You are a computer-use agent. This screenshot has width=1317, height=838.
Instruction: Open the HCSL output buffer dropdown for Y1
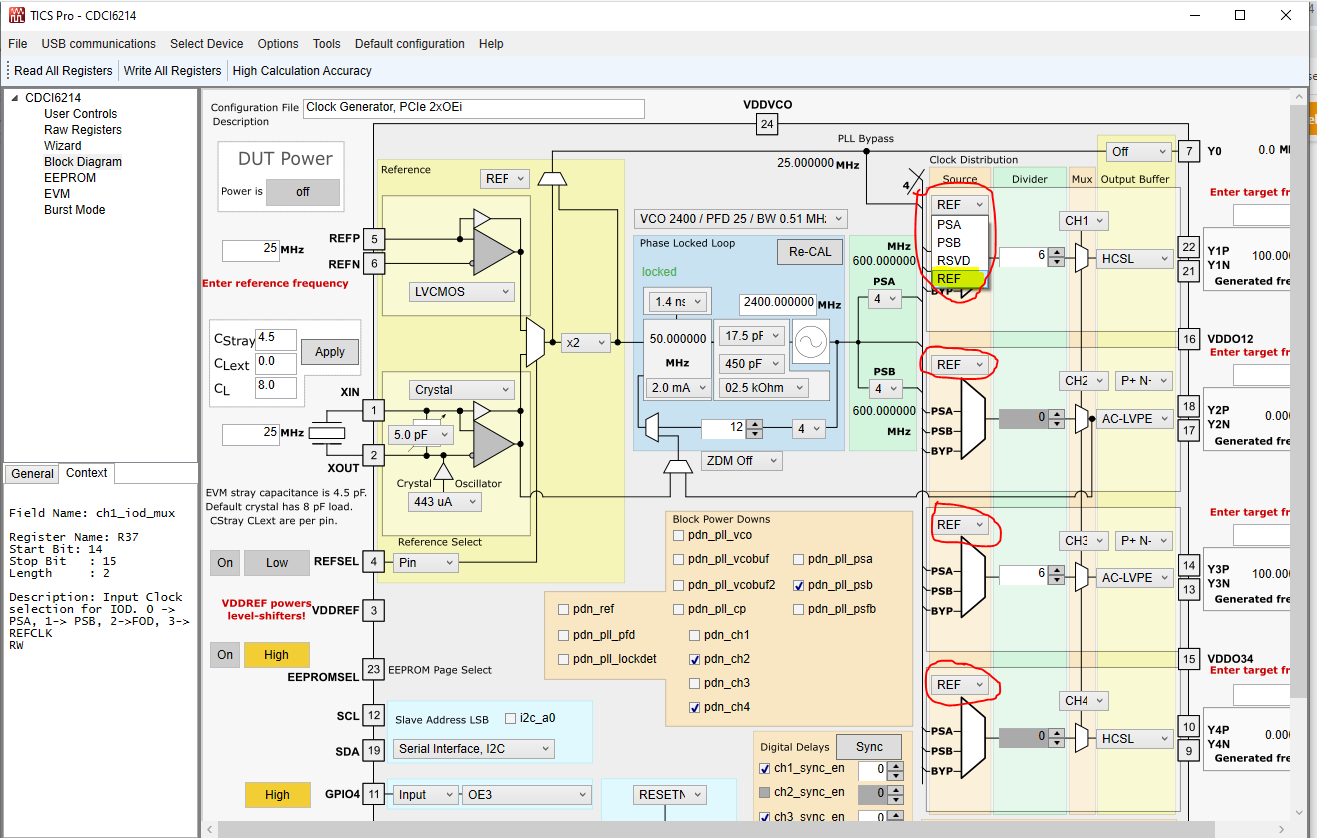[1134, 258]
